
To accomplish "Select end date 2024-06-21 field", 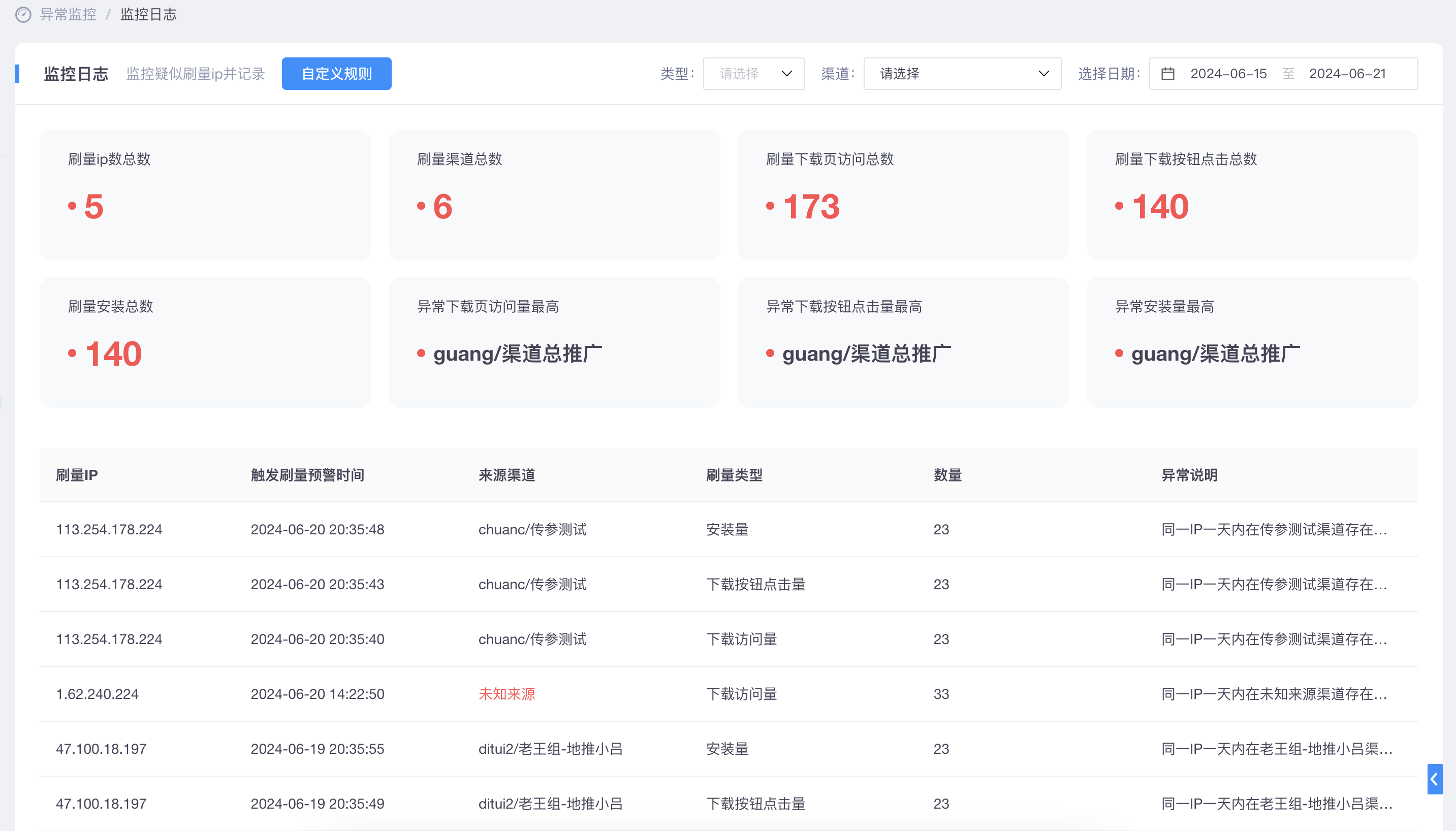I will (x=1347, y=74).
